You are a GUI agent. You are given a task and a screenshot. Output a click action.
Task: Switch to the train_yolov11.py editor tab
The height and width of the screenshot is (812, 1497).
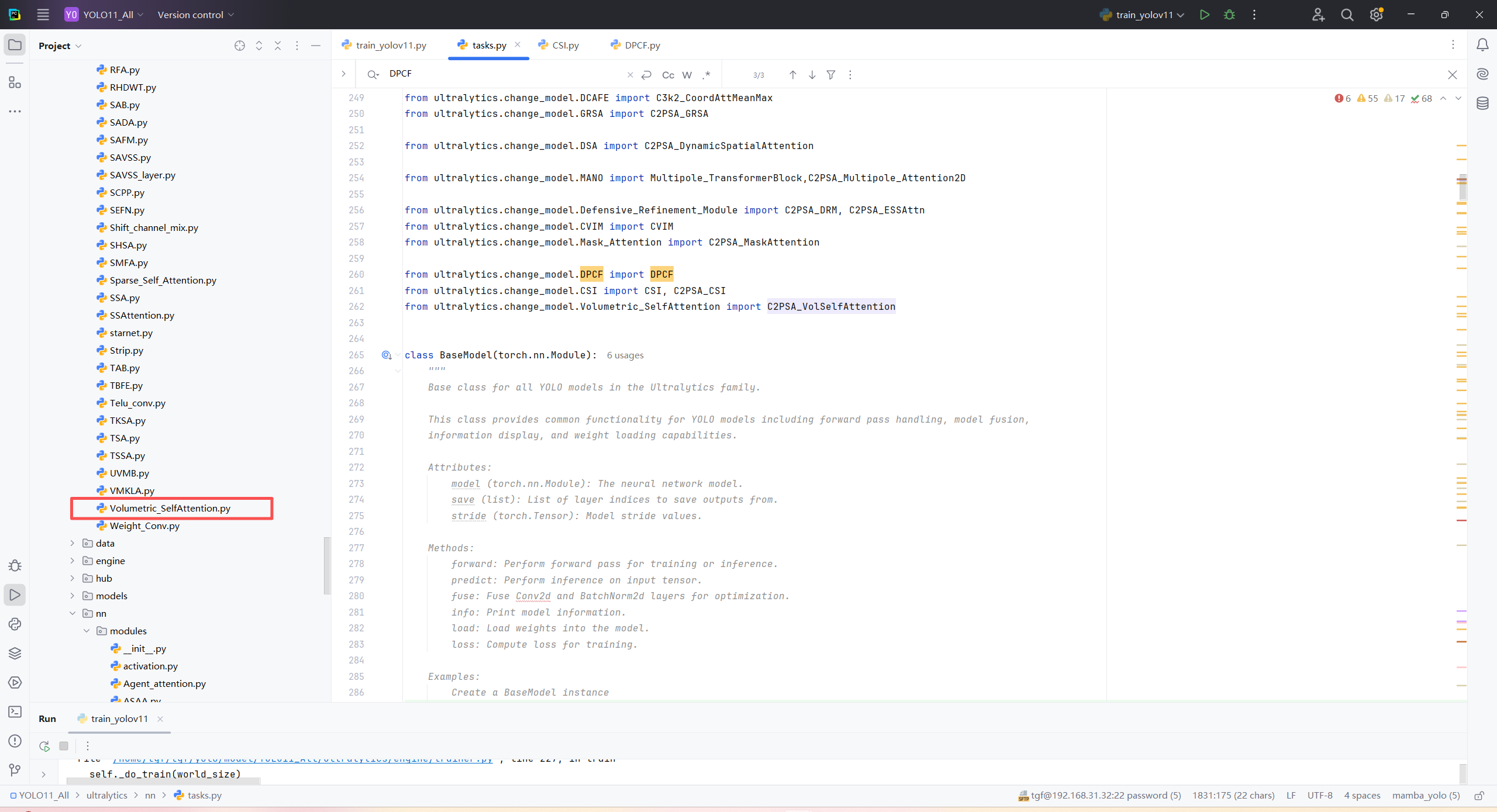[x=391, y=45]
